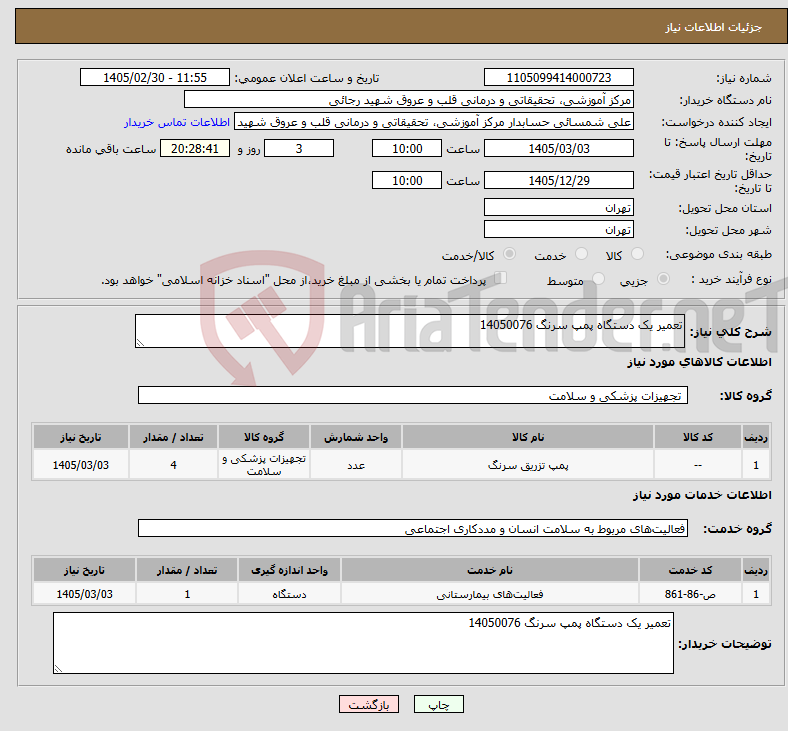Image resolution: width=788 pixels, height=731 pixels.
Task: Click the شرح کلی نیاز description textarea
Action: point(410,331)
